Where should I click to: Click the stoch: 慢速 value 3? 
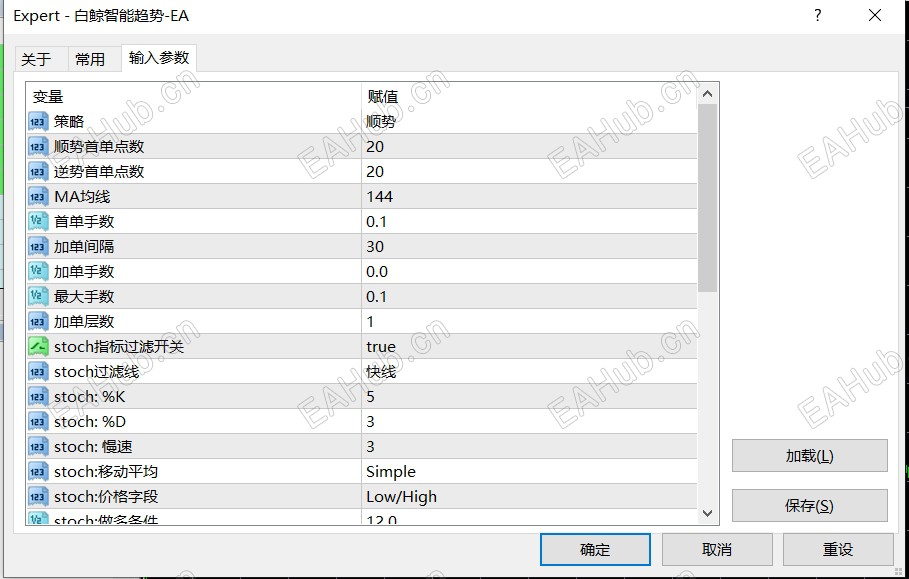370,446
